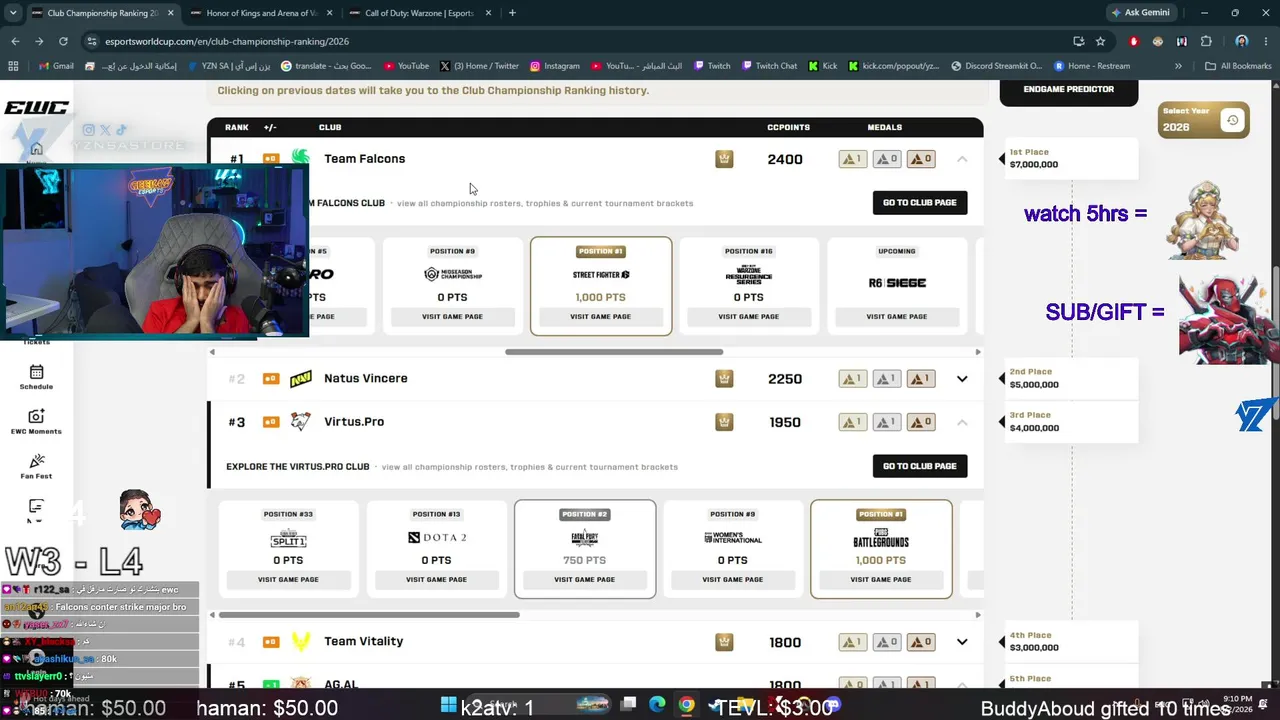Collapse the Virtus.Pro row

coord(962,422)
